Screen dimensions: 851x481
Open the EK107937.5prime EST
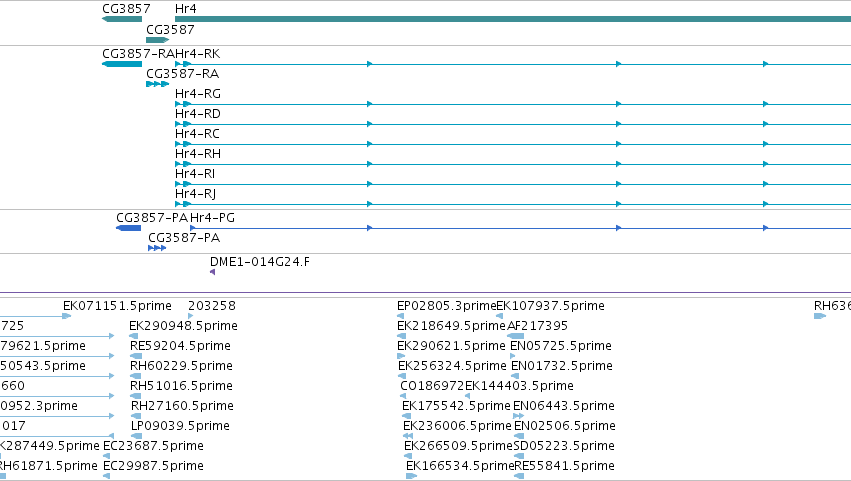coord(499,316)
